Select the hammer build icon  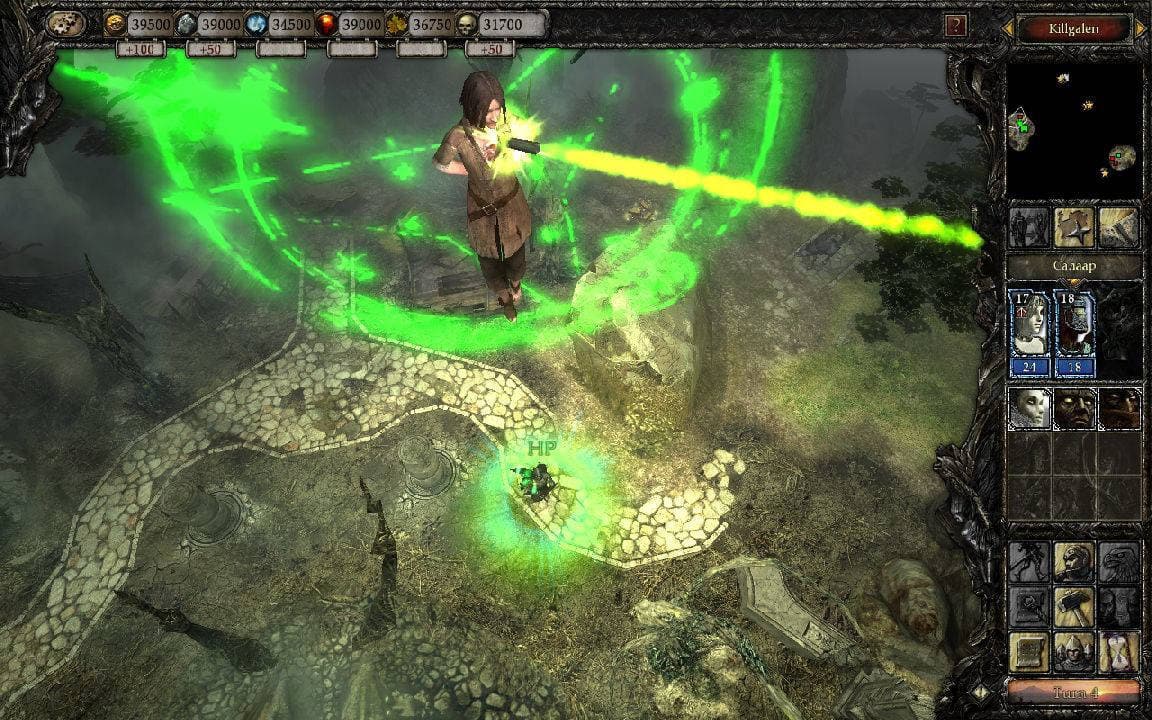click(x=1074, y=606)
